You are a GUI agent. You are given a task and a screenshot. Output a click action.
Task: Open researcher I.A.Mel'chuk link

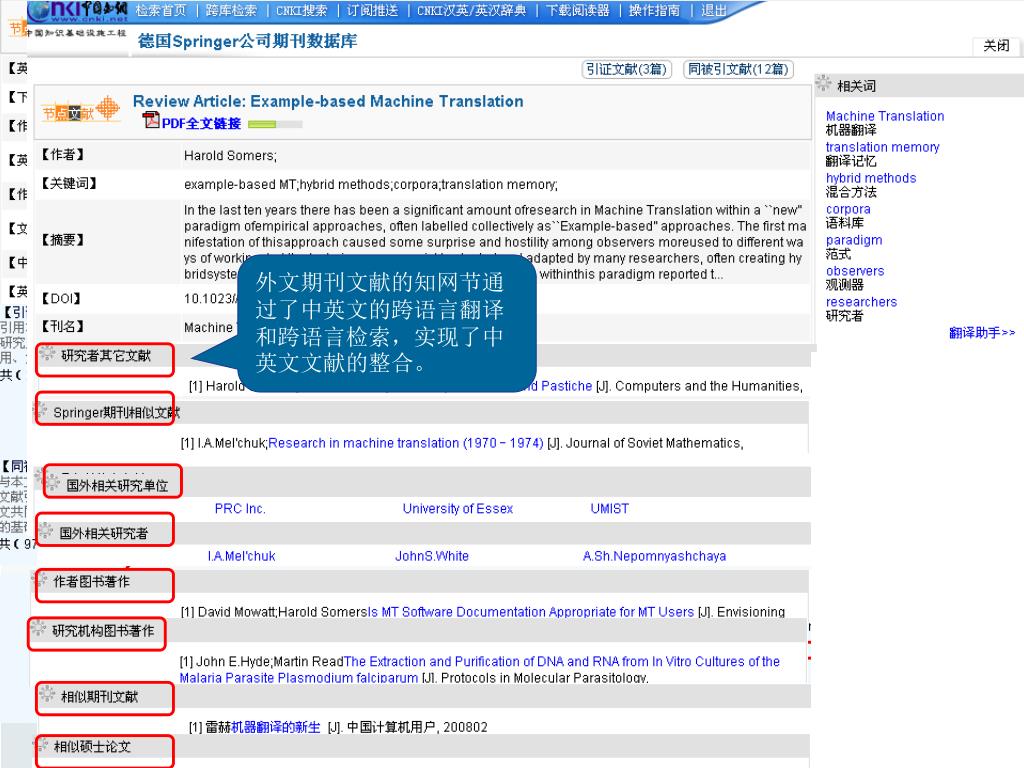tap(241, 556)
